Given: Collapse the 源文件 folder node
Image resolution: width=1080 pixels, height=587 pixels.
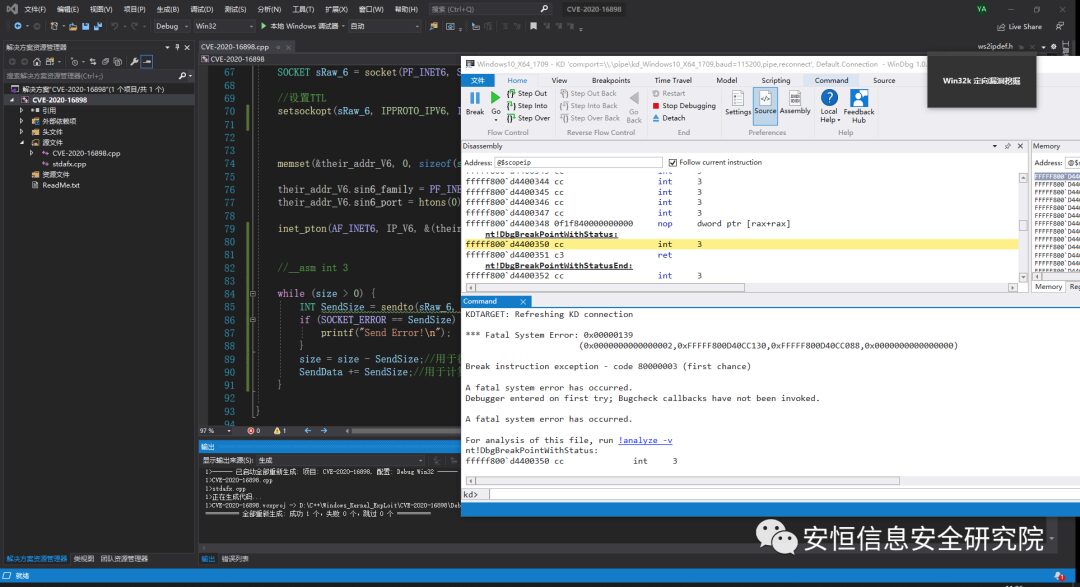Looking at the screenshot, I should click(21, 143).
